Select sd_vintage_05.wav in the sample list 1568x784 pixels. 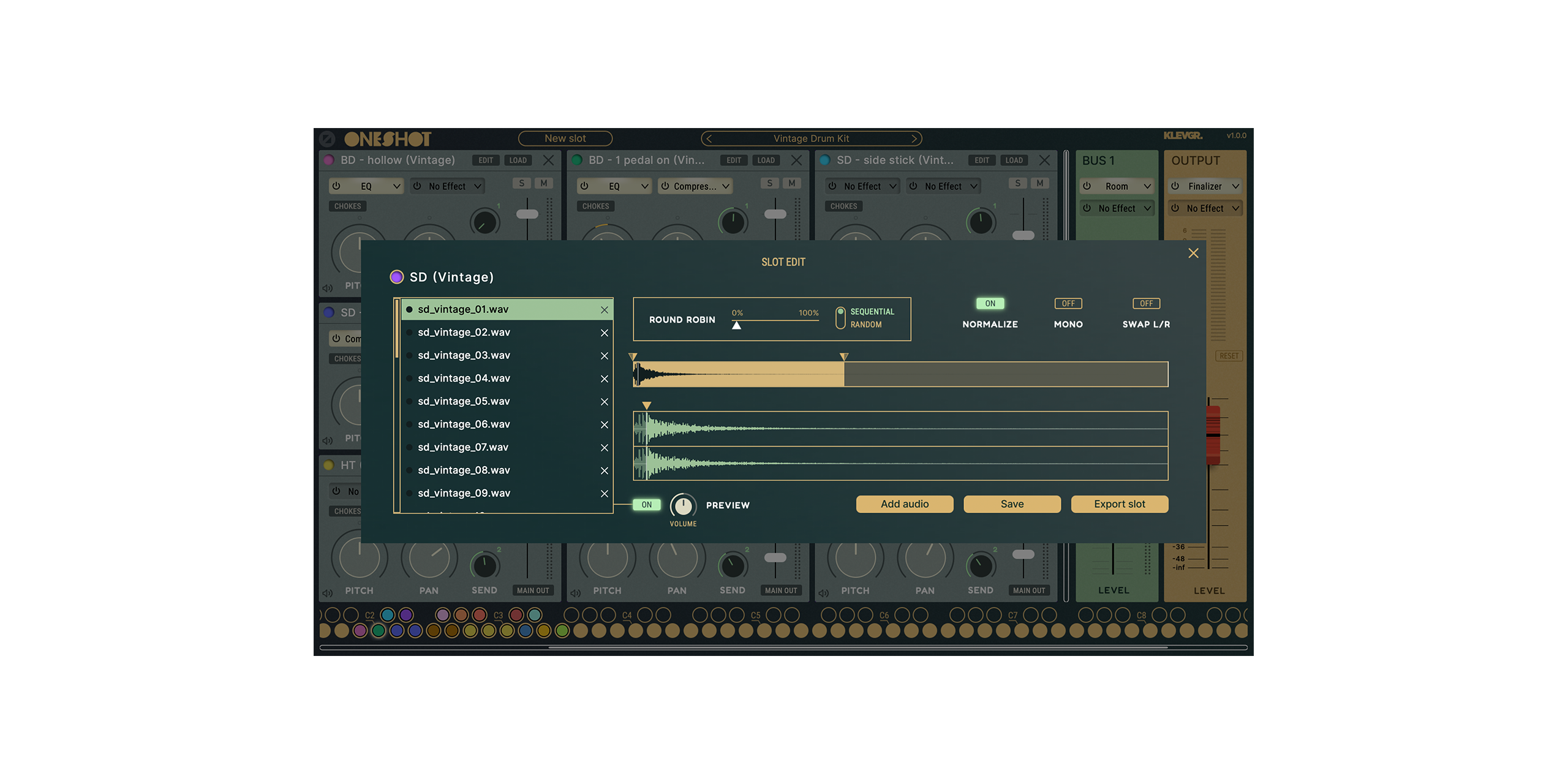[x=464, y=401]
